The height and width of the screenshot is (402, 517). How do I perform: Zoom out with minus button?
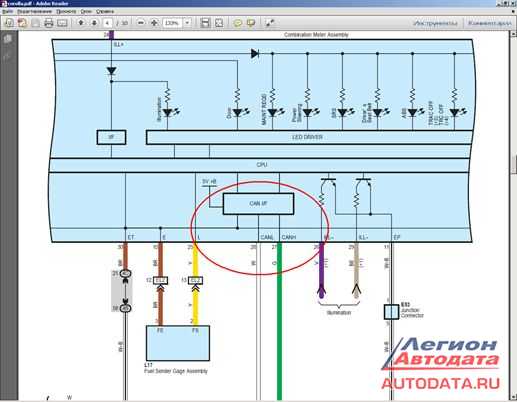141,23
